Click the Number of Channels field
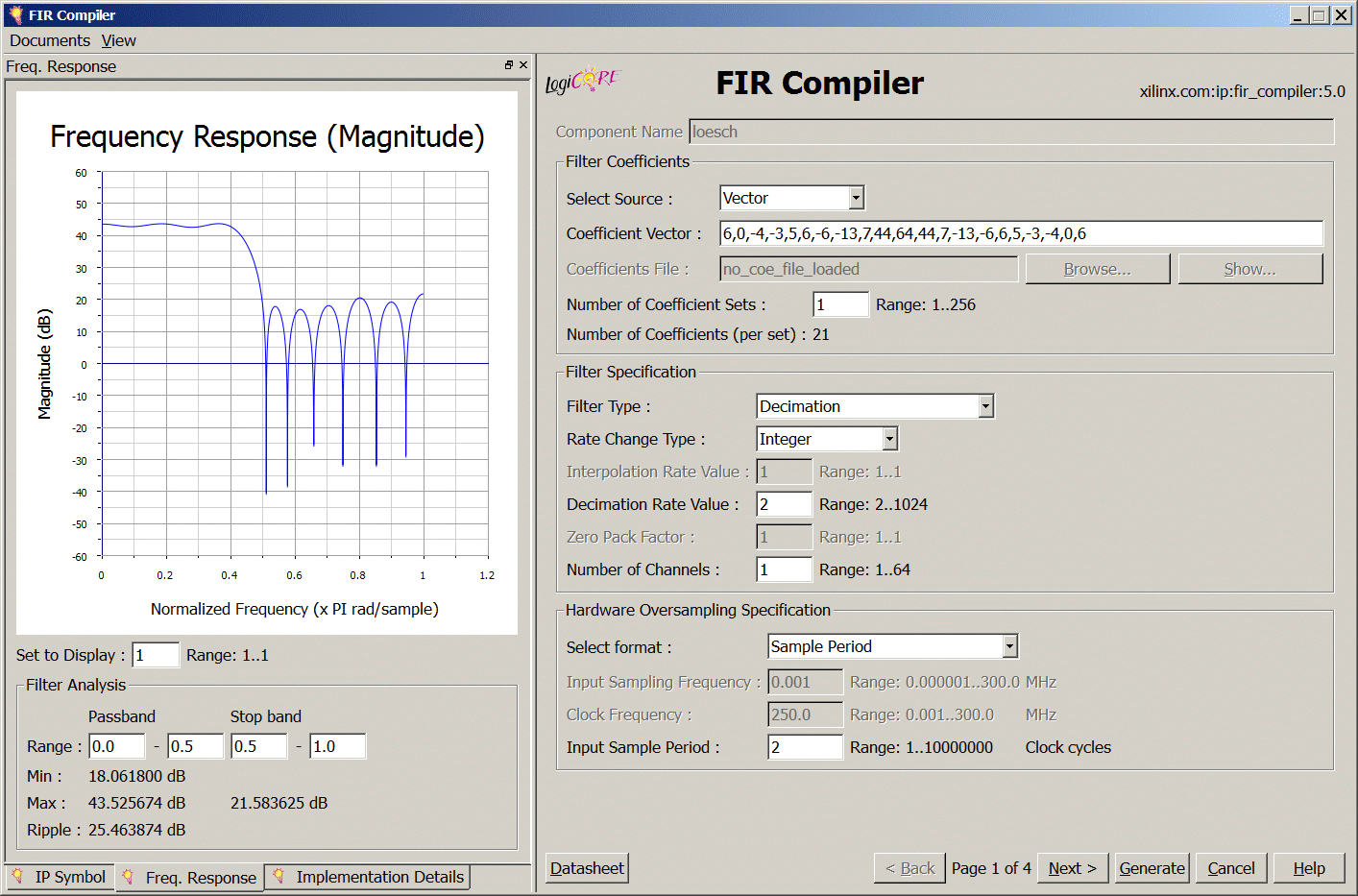The height and width of the screenshot is (896, 1358). coord(784,569)
